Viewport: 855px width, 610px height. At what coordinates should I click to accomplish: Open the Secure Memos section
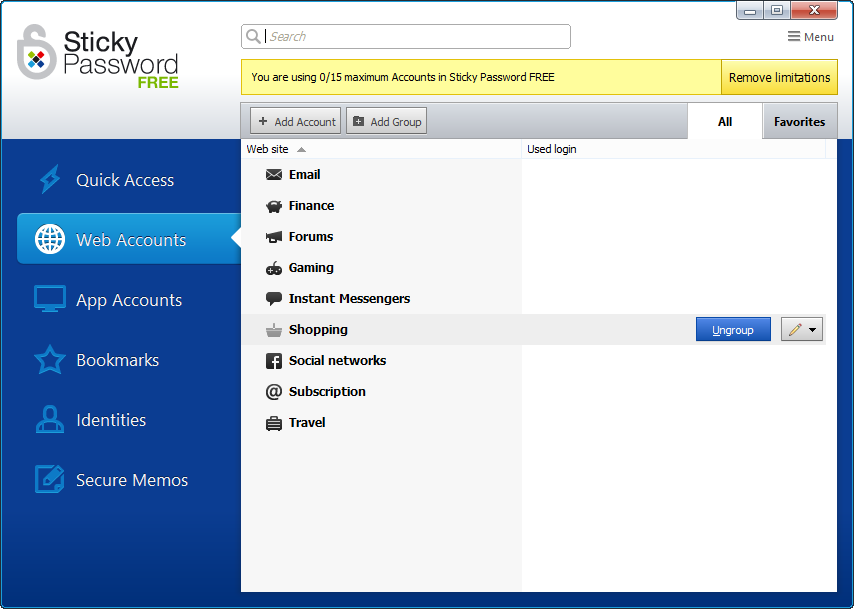click(131, 480)
